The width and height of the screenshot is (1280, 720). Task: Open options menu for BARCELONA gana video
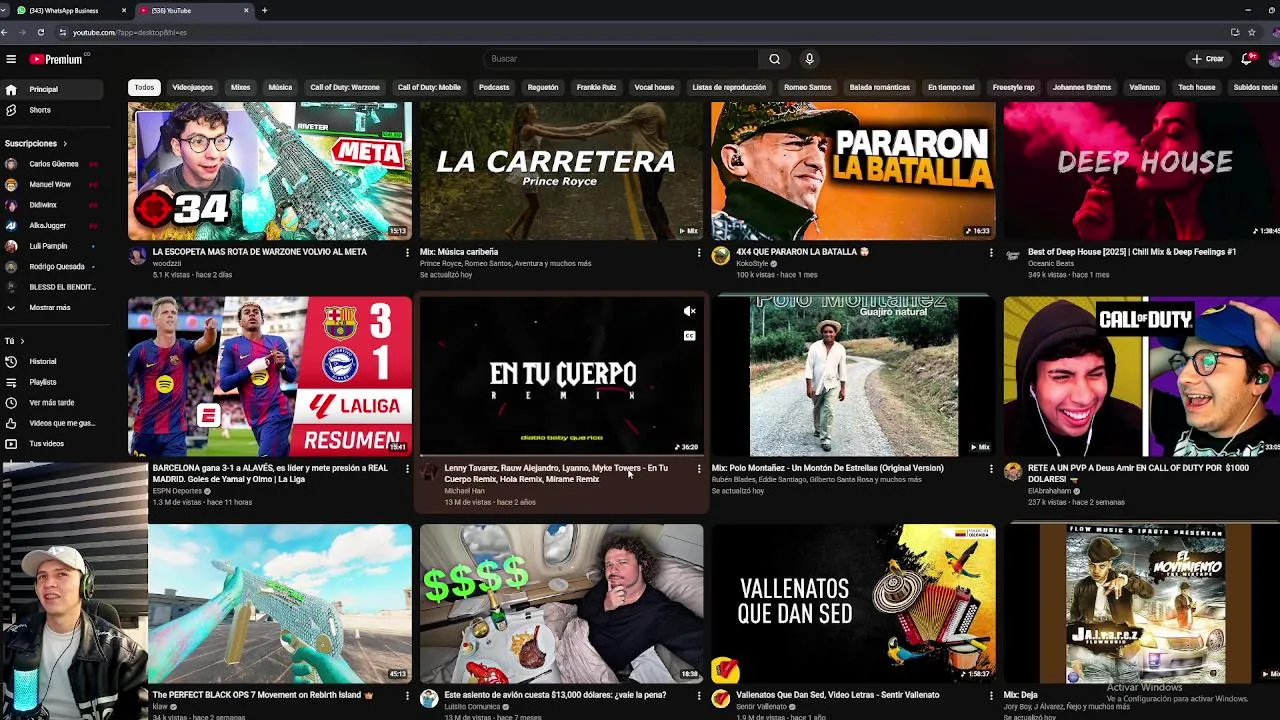[x=407, y=469]
